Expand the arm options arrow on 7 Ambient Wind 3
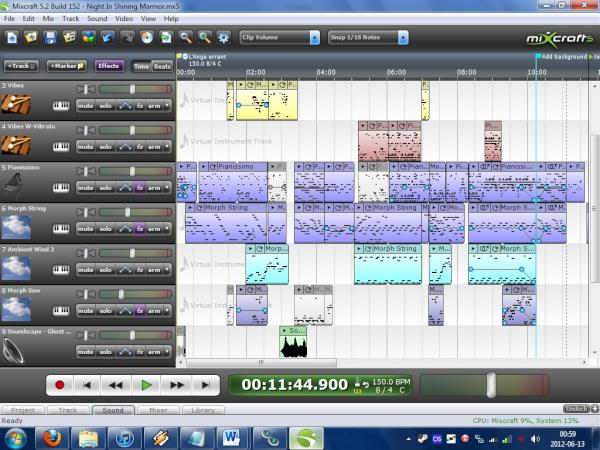Screen dimensions: 600x450 coord(167,270)
